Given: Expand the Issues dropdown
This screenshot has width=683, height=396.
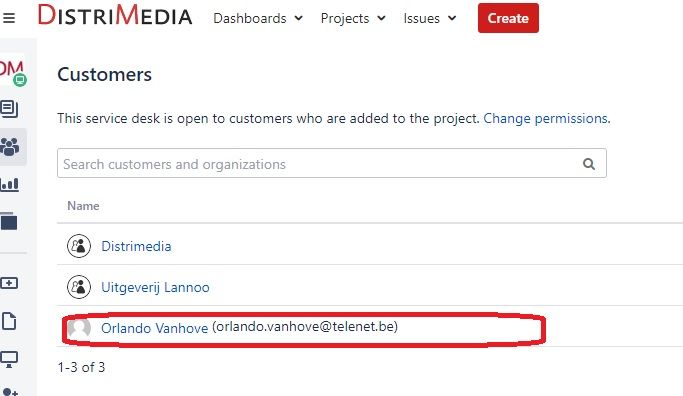Looking at the screenshot, I should (x=429, y=18).
